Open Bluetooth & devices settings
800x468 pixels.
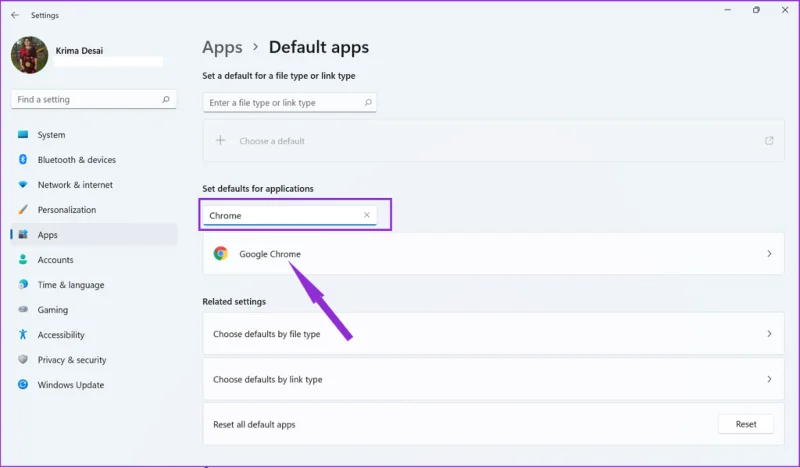94,160
